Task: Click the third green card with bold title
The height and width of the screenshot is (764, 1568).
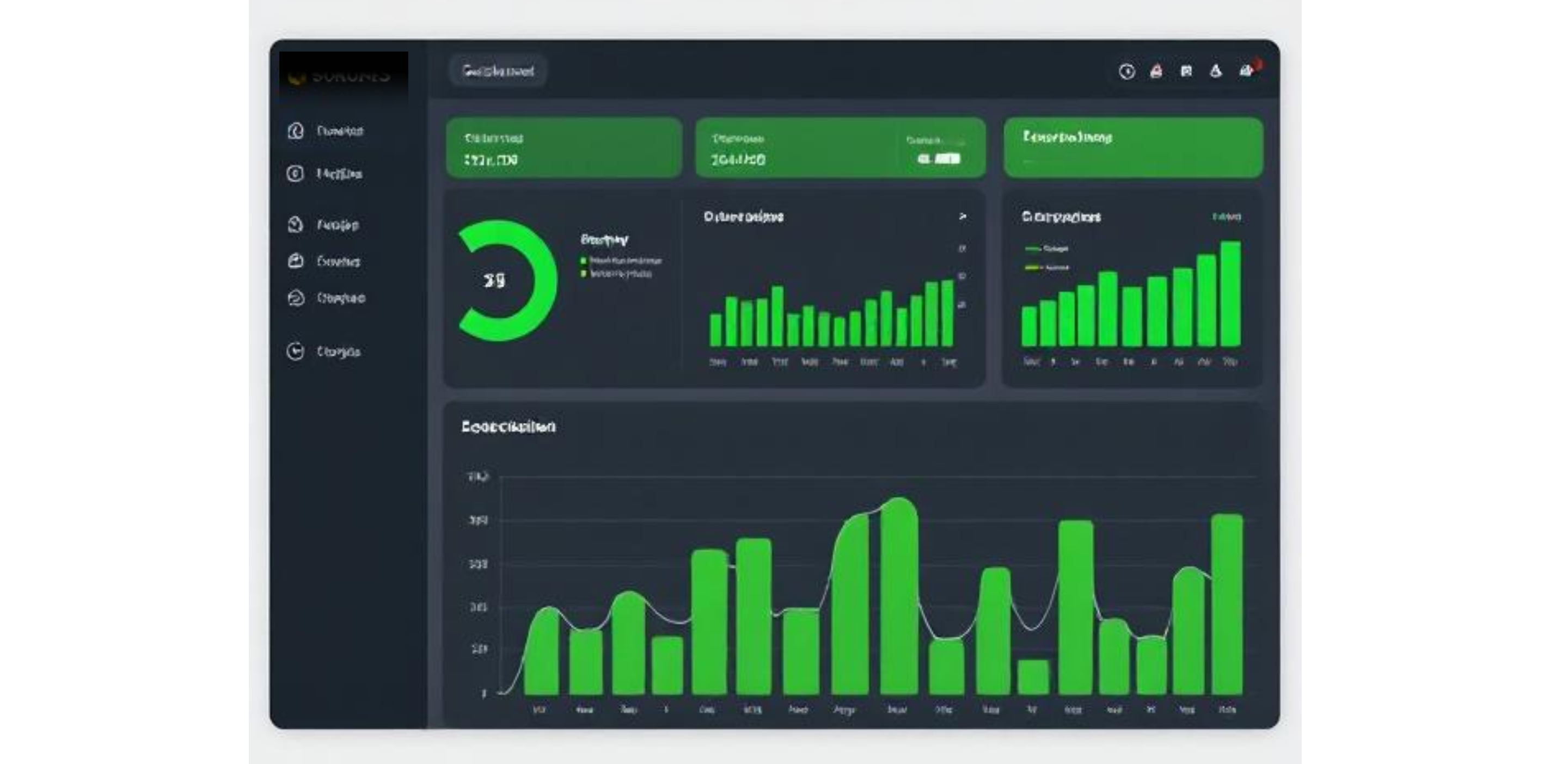Action: [x=1133, y=148]
